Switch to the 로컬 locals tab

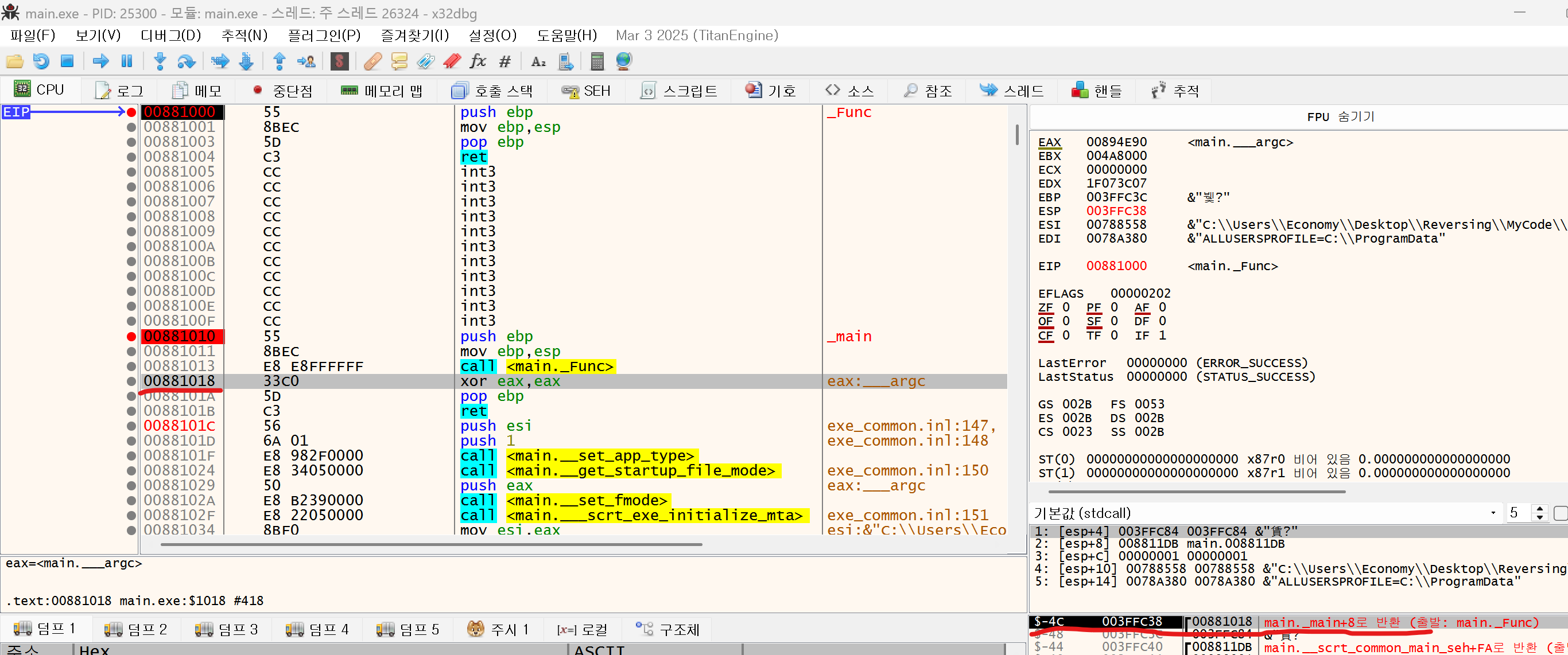(583, 629)
